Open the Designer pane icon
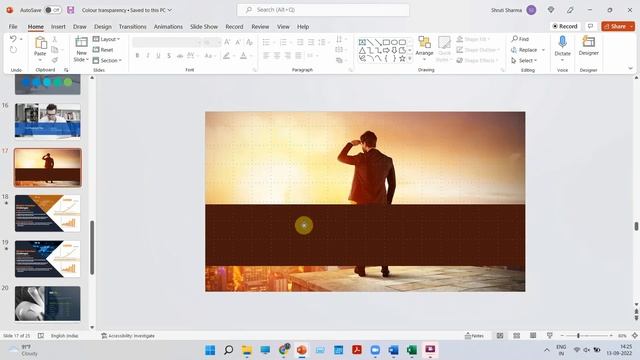Viewport: 640px width, 360px height. tap(589, 42)
